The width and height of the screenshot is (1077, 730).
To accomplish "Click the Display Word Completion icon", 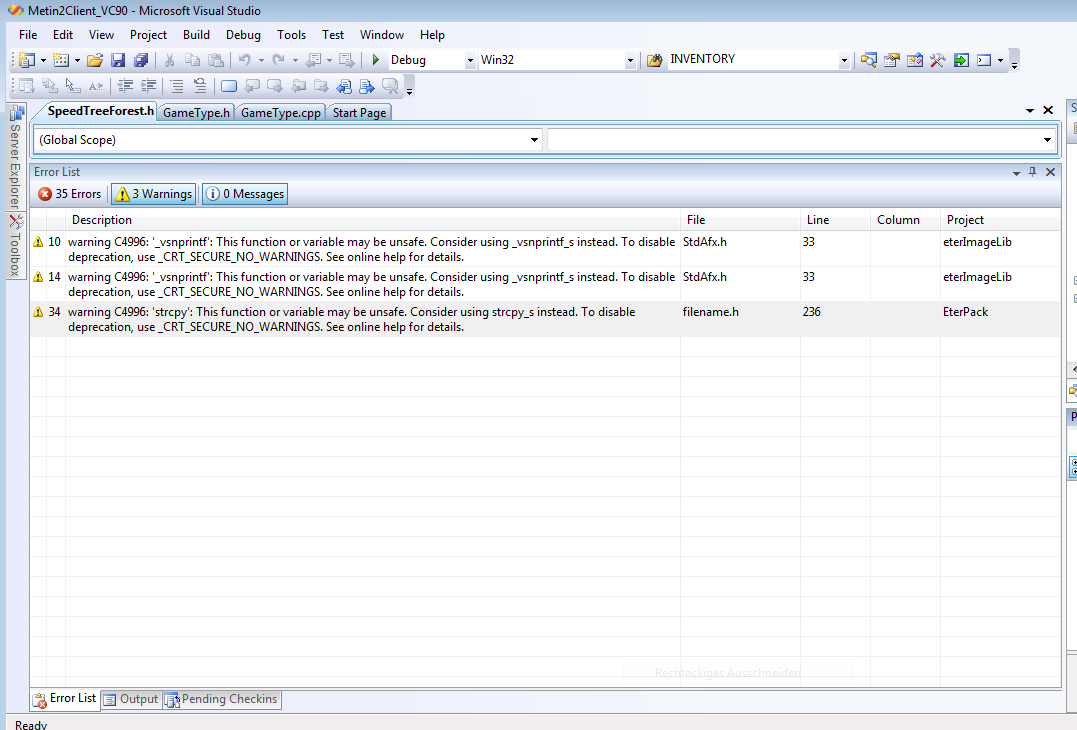I will coord(96,86).
